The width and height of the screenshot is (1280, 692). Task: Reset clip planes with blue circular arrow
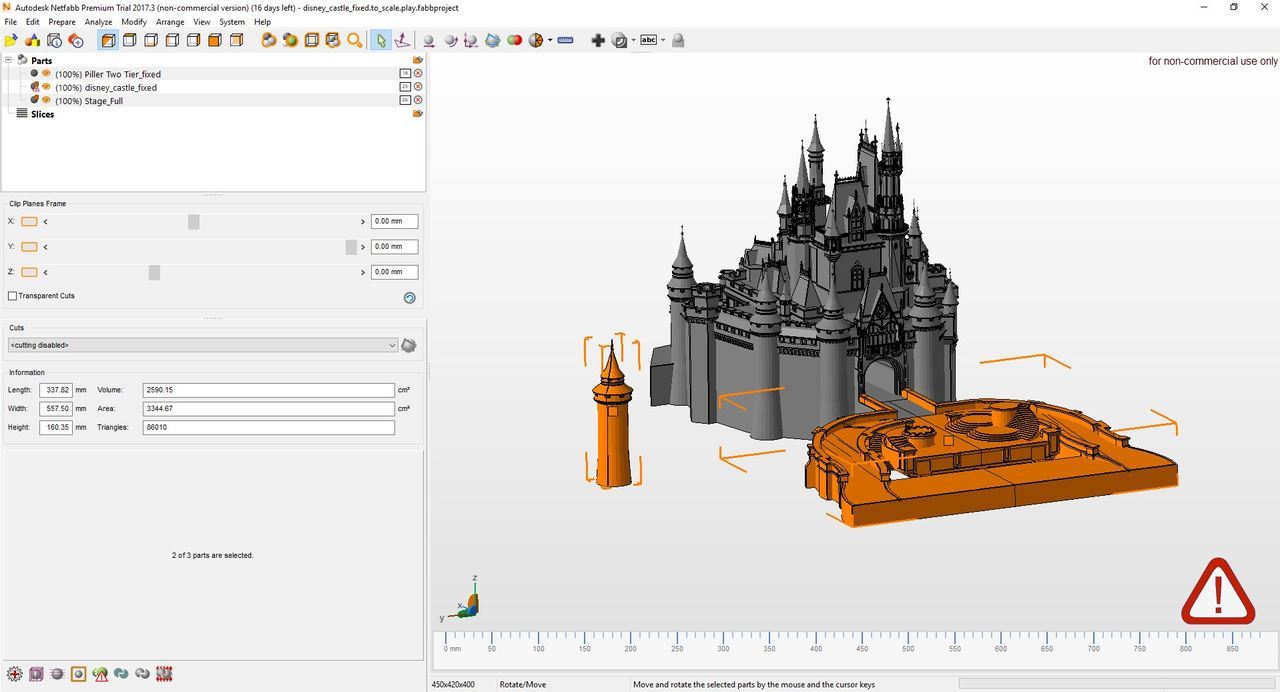pos(409,297)
